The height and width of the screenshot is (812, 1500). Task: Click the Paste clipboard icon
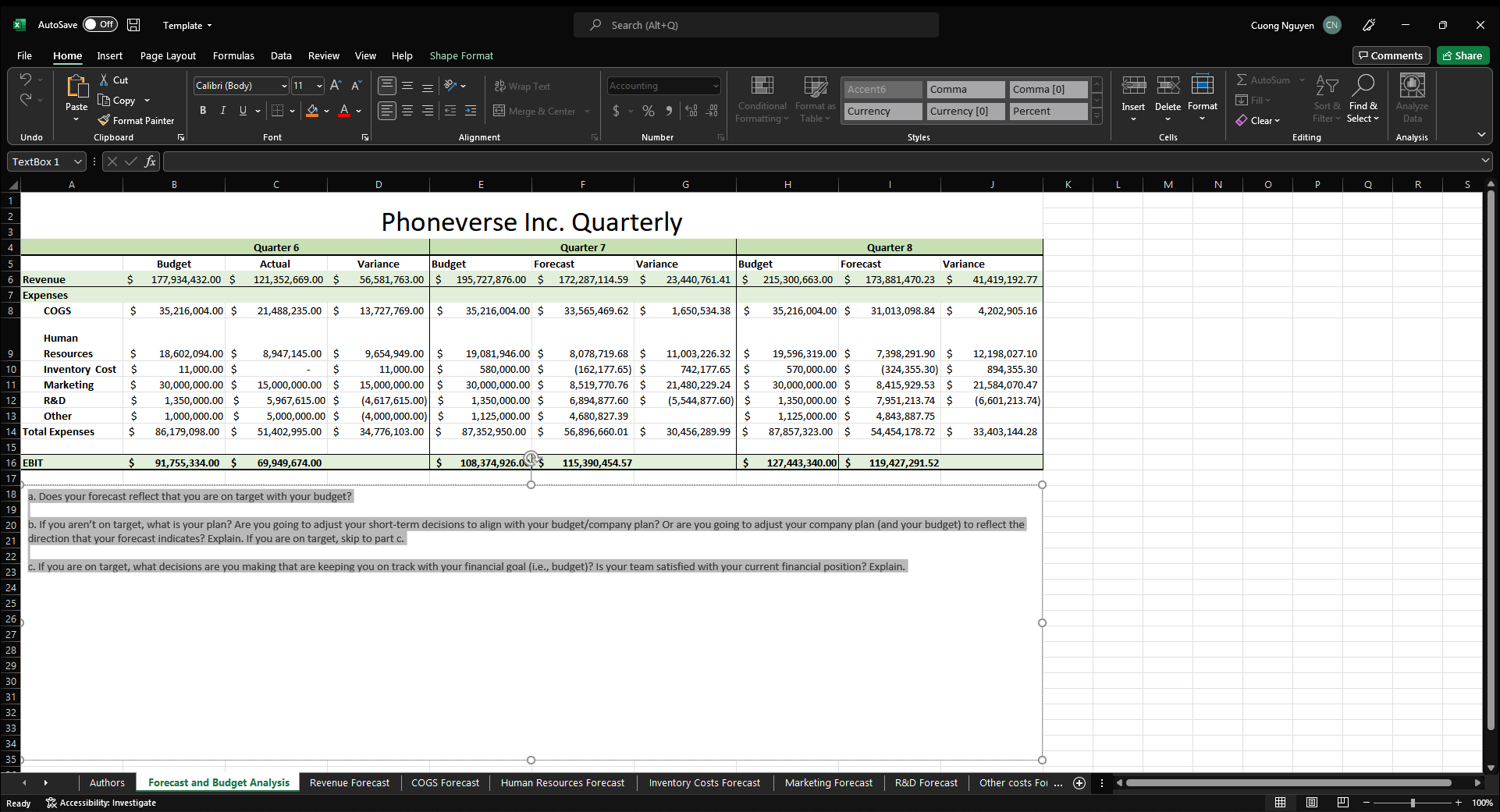pos(76,87)
